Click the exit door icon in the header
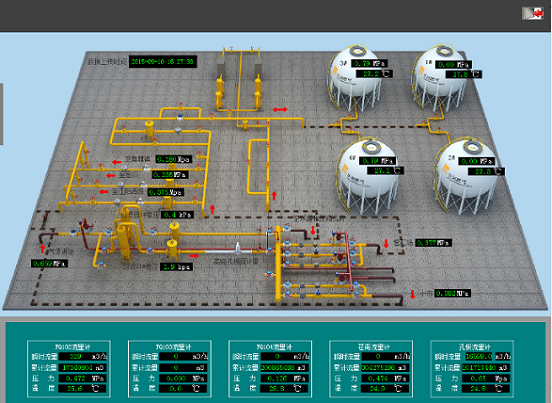 [x=533, y=13]
